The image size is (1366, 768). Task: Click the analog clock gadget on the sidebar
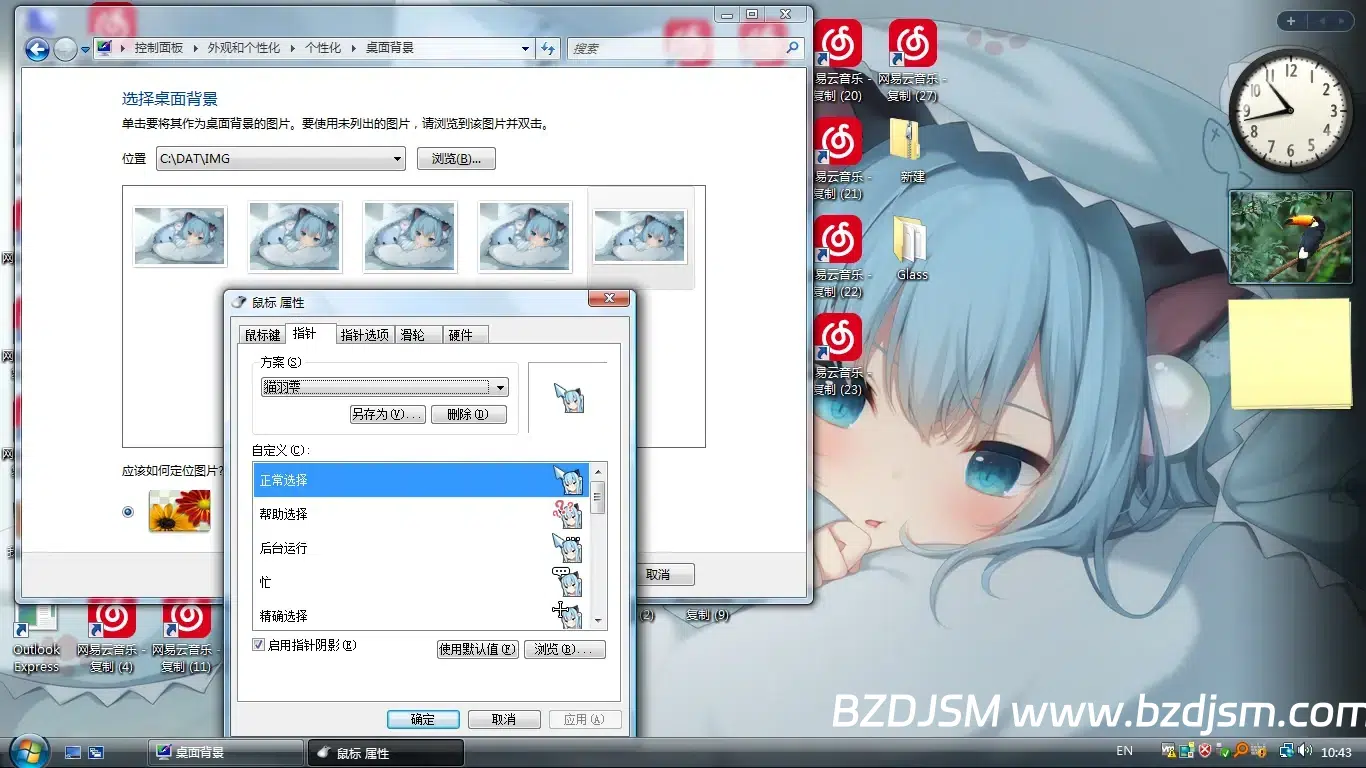1289,112
